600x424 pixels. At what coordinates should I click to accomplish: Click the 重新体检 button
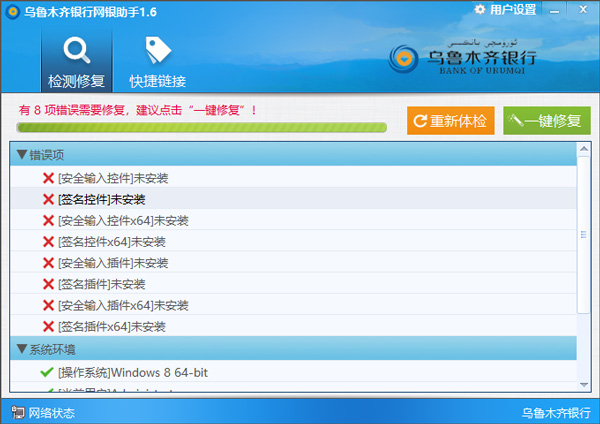(450, 121)
